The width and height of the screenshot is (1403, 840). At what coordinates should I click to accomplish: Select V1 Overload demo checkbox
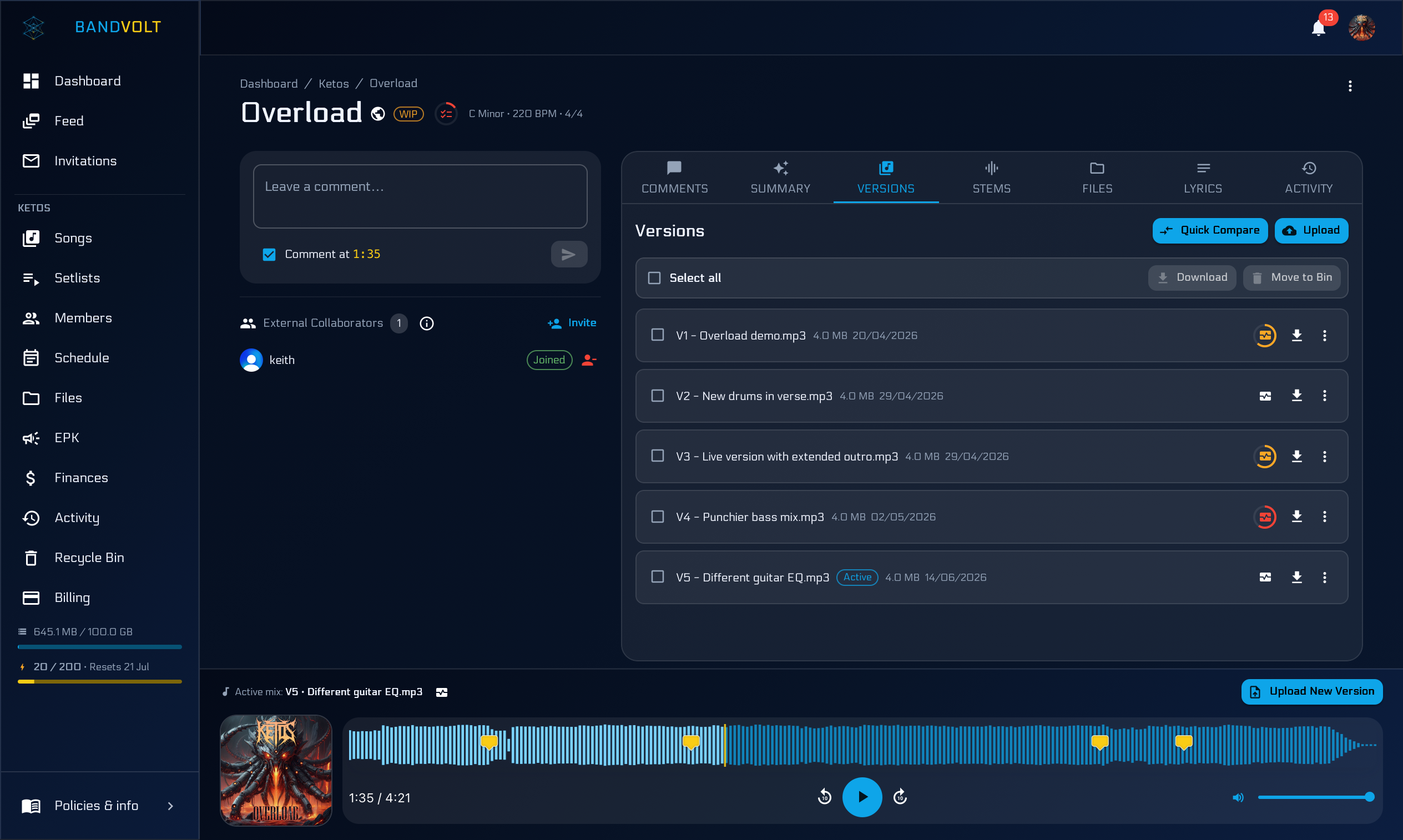pyautogui.click(x=657, y=335)
